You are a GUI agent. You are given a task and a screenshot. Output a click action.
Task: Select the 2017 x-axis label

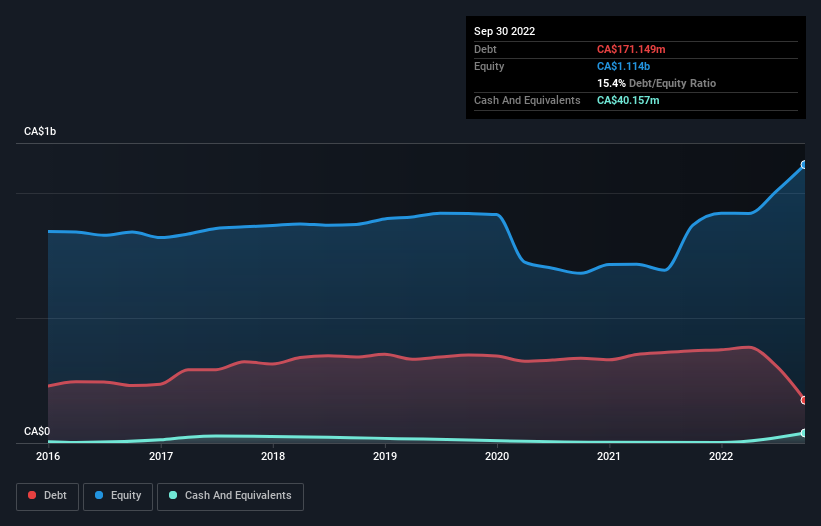pos(161,456)
